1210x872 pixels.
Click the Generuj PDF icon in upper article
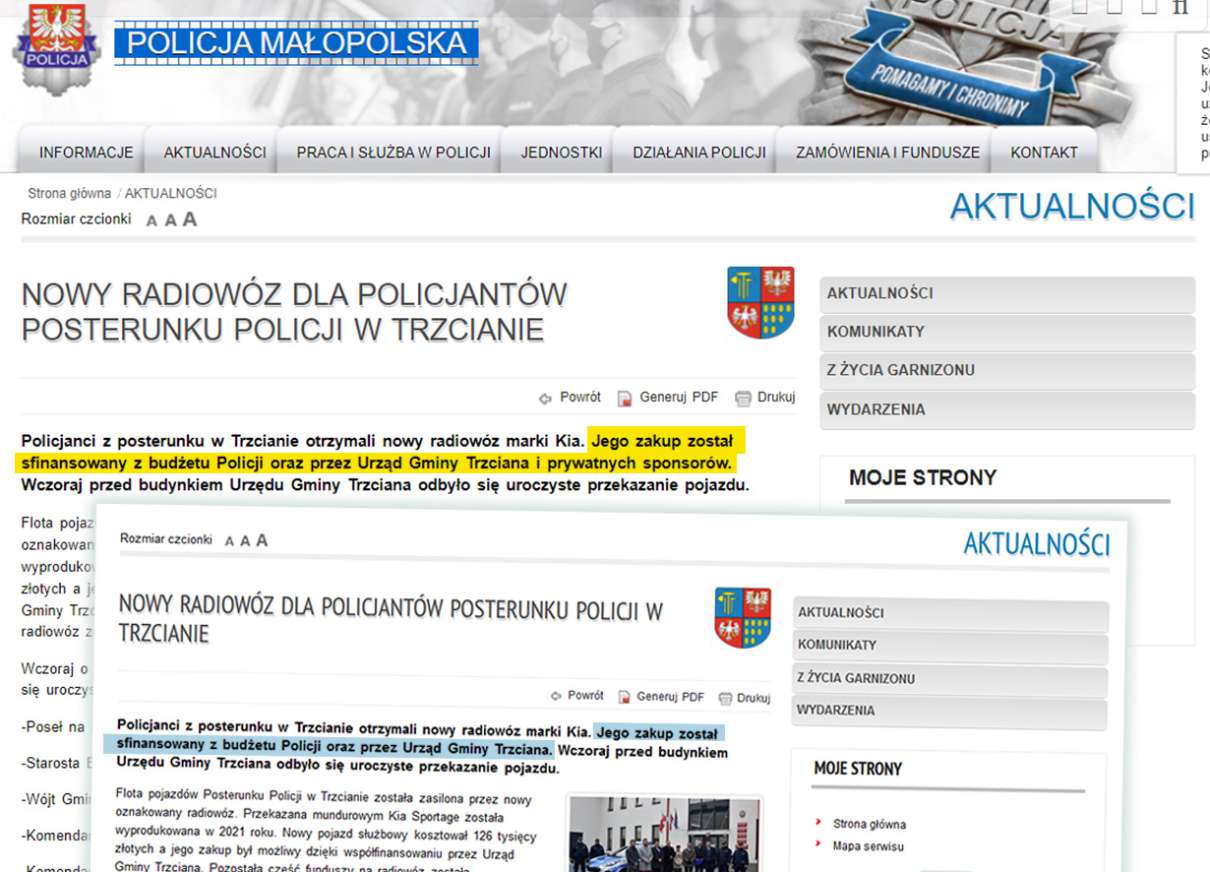pyautogui.click(x=625, y=398)
